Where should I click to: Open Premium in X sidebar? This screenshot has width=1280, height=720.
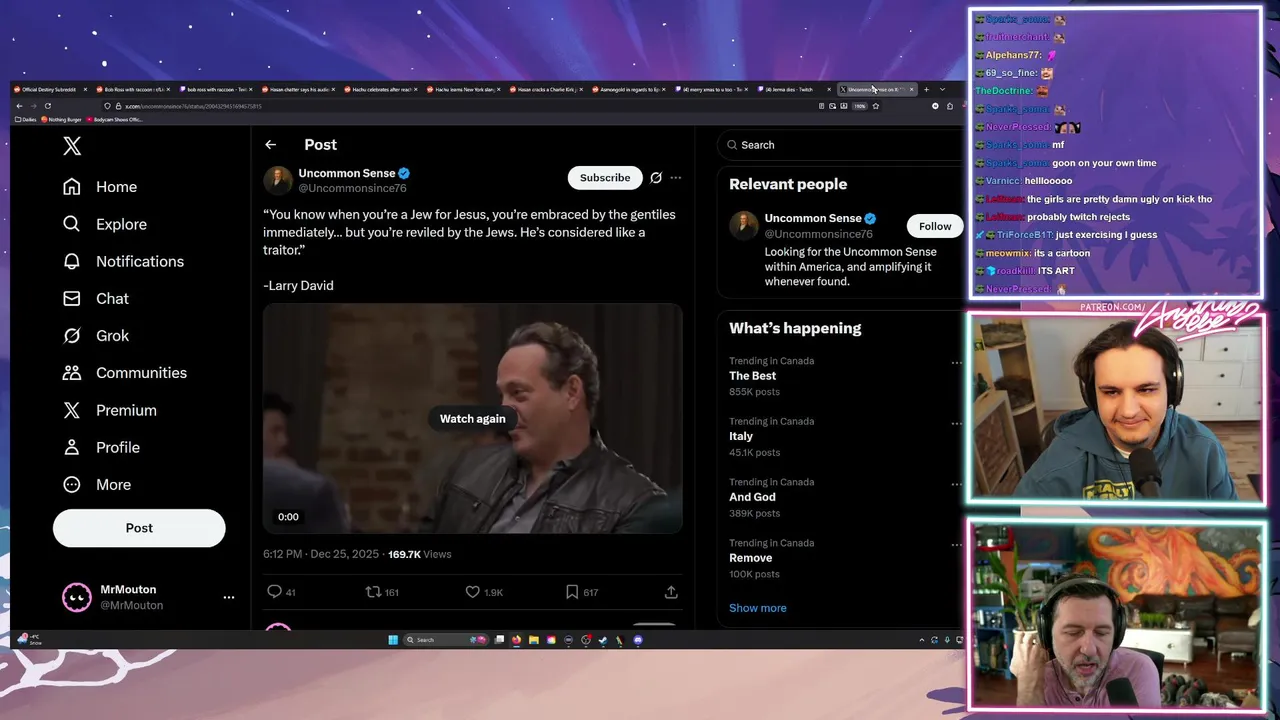109,410
